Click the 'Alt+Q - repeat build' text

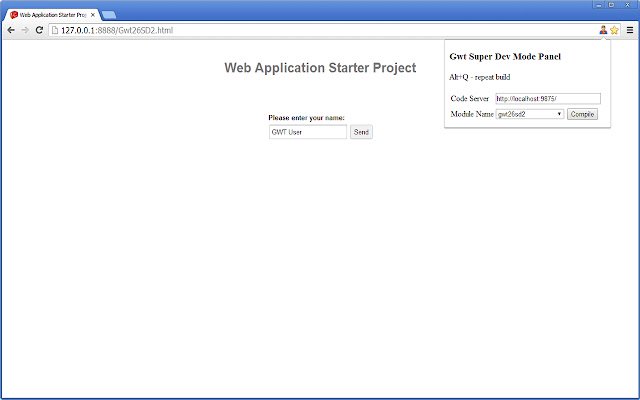point(480,77)
